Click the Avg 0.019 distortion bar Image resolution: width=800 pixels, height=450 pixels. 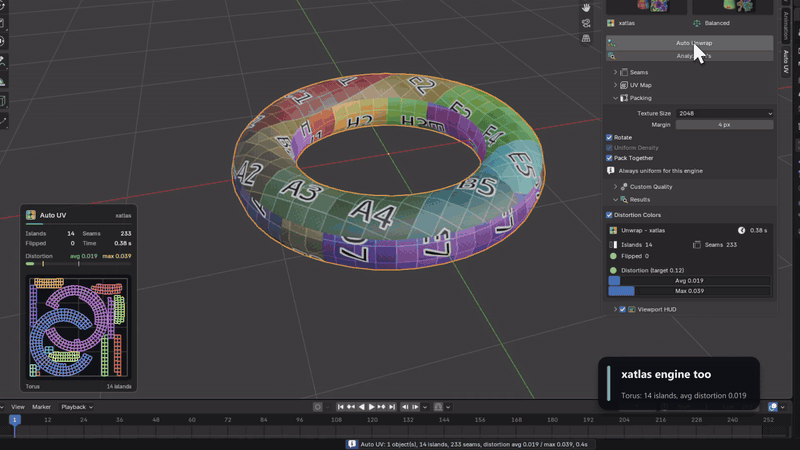[689, 281]
